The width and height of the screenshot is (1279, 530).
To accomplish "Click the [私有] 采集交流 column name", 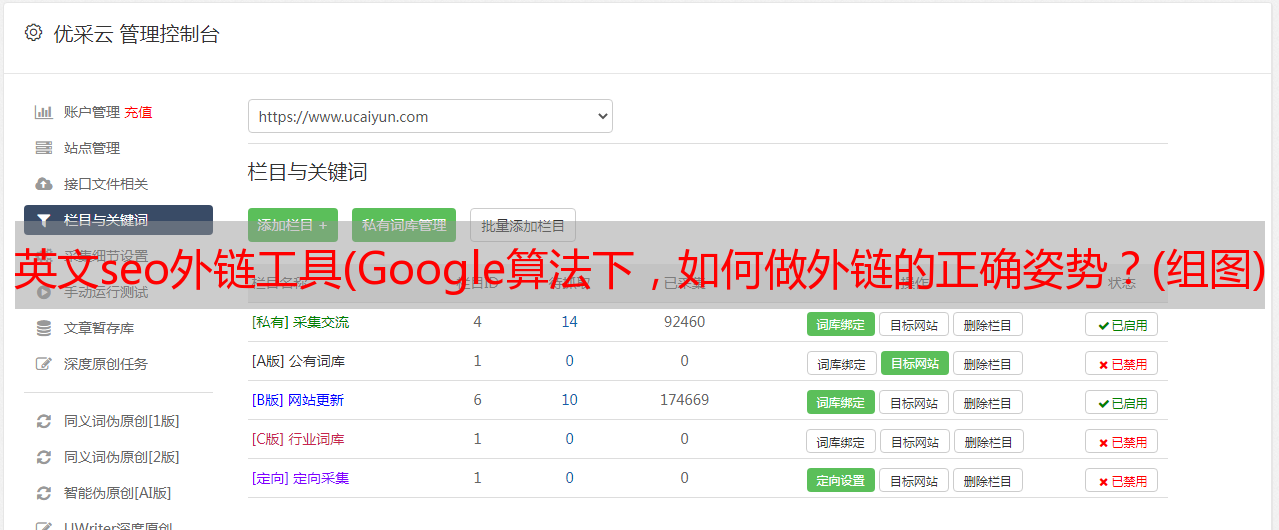I will (300, 322).
